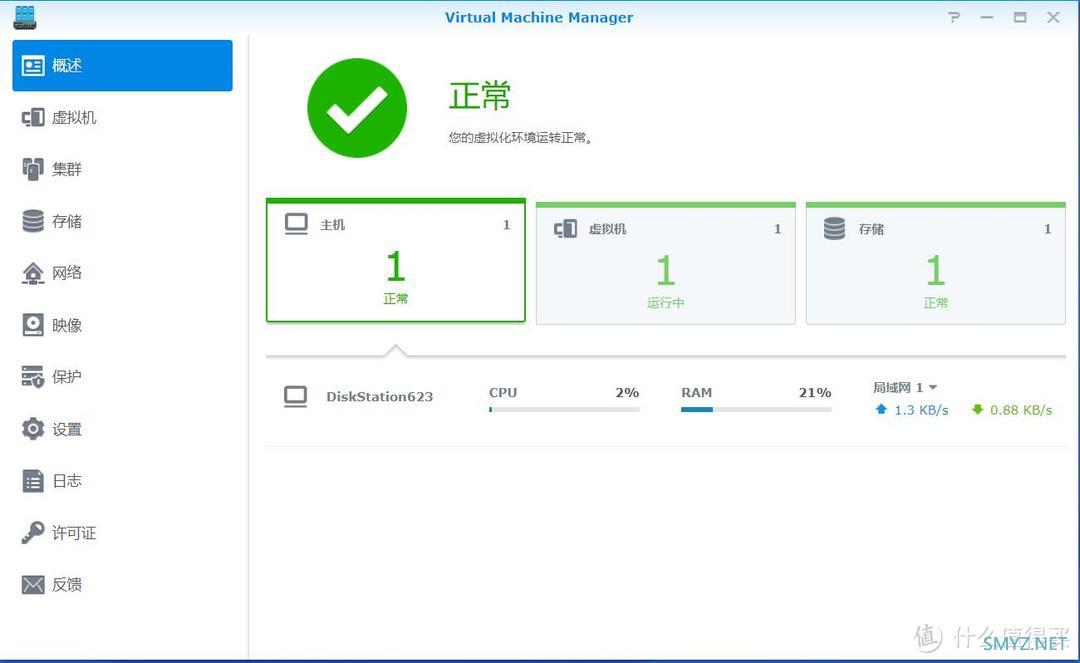Click the database icon beside sidebar 存储
This screenshot has height=663, width=1080.
[33, 221]
